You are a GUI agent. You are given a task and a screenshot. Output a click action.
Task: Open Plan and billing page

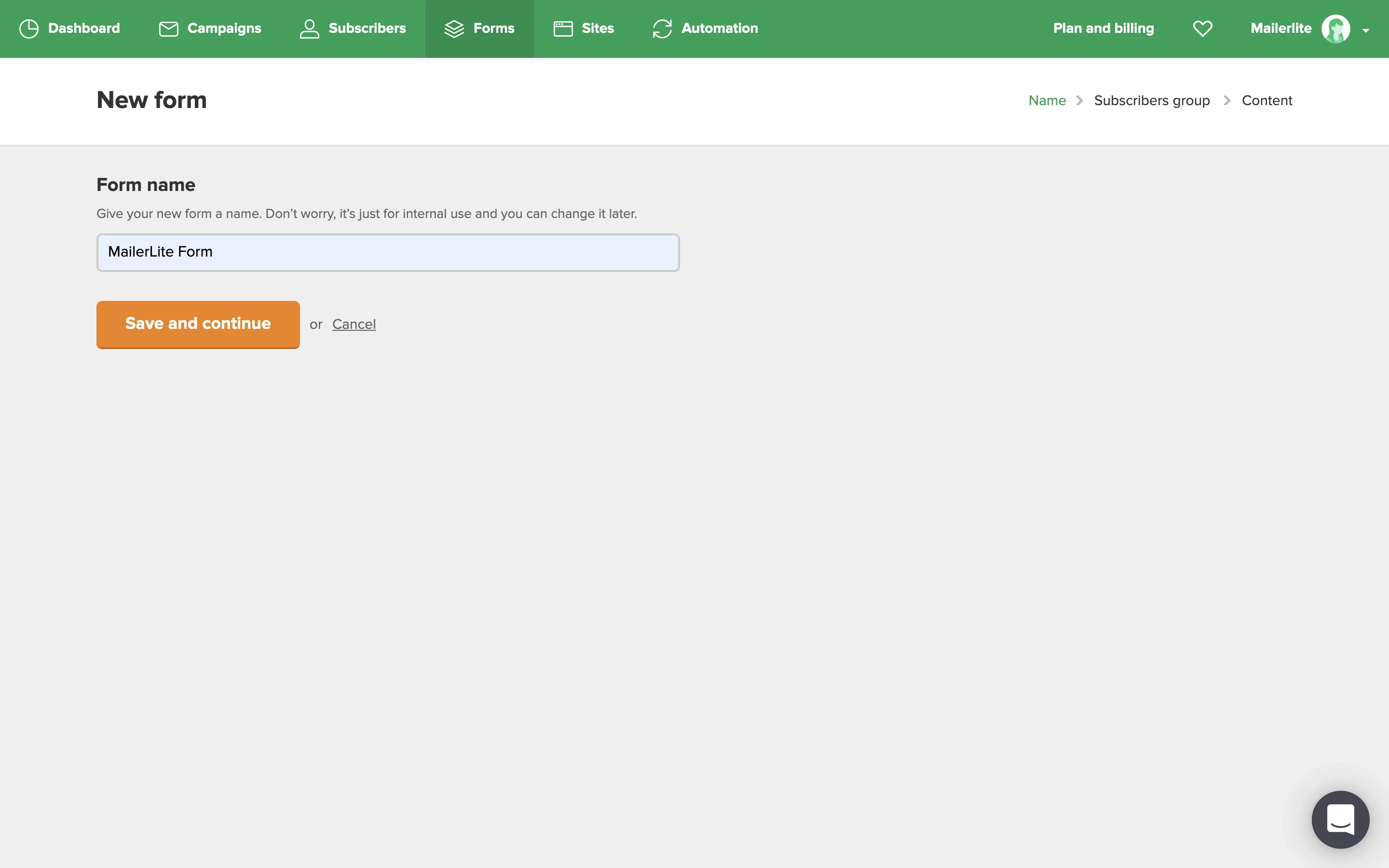(x=1103, y=29)
